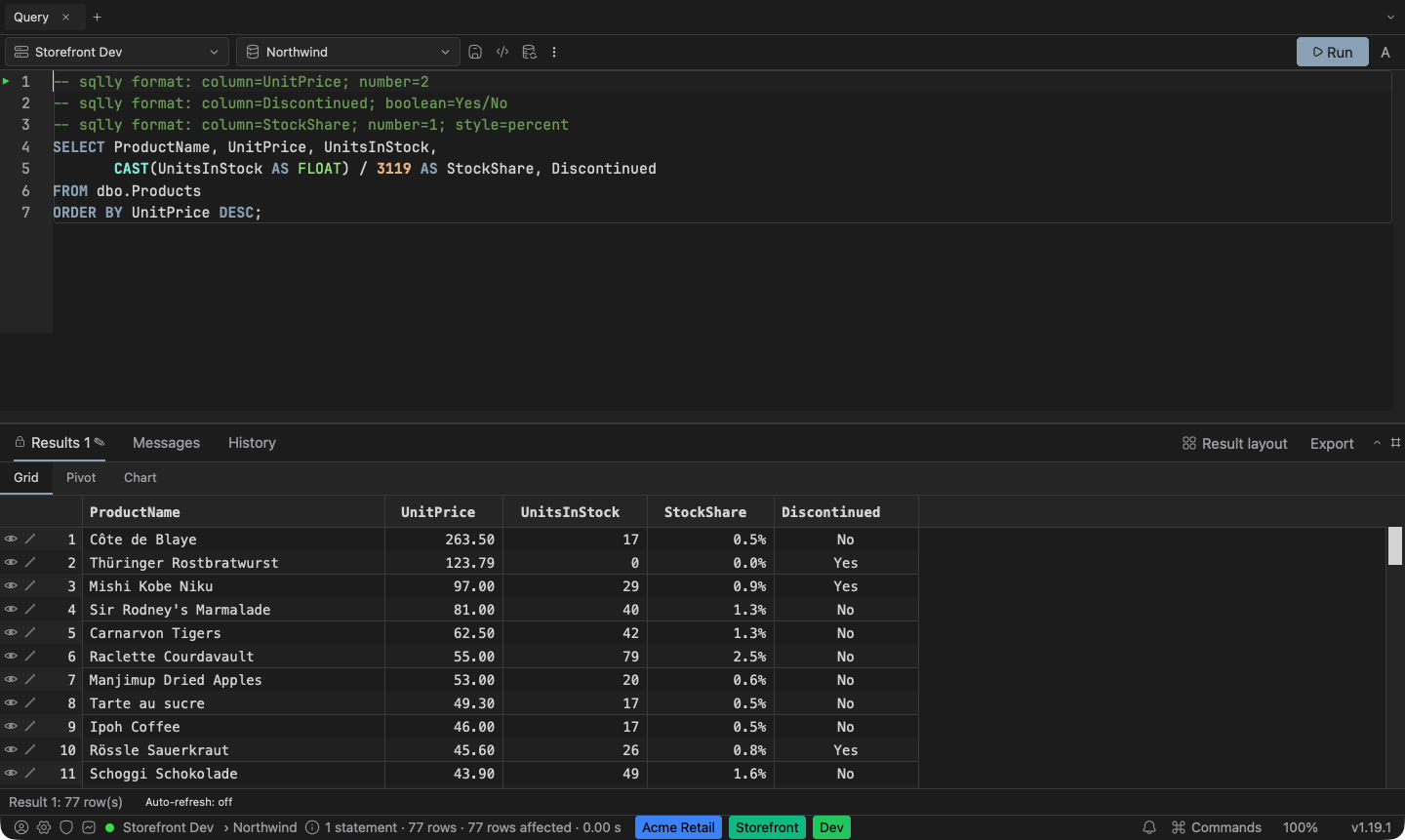
Task: Toggle eye icon for Mishi Kobe Niku row
Action: point(11,585)
